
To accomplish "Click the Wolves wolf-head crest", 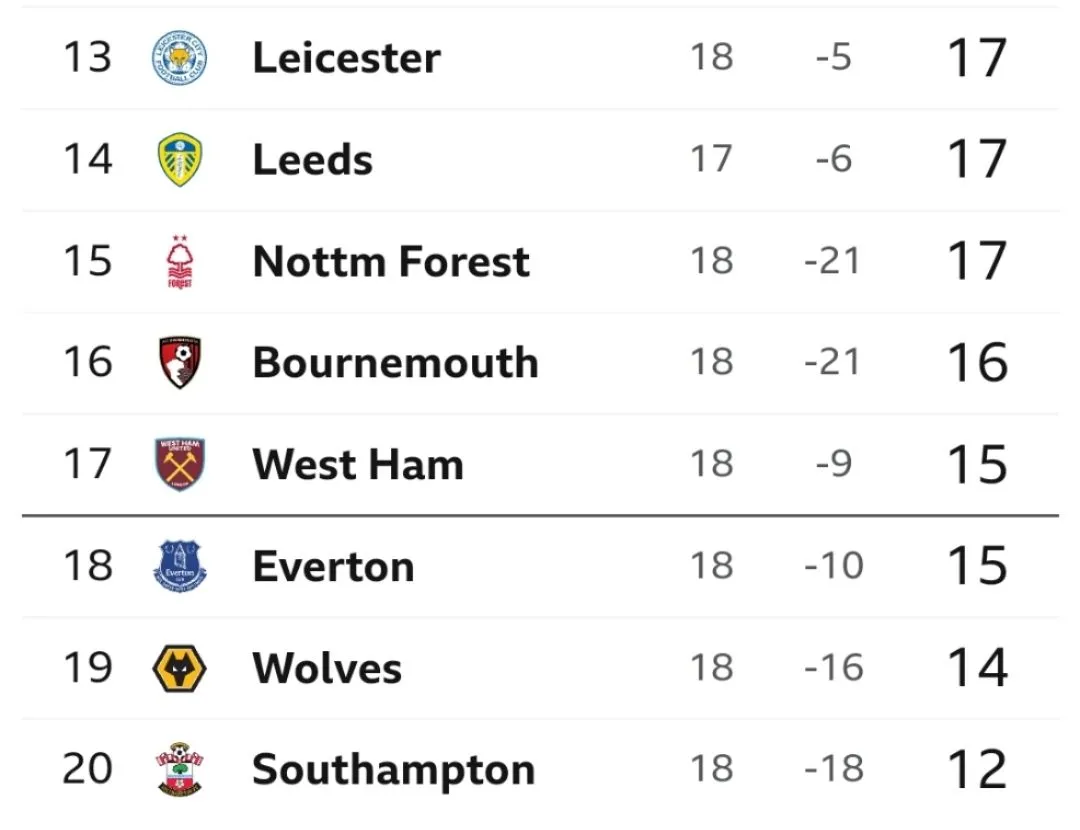I will (x=180, y=669).
